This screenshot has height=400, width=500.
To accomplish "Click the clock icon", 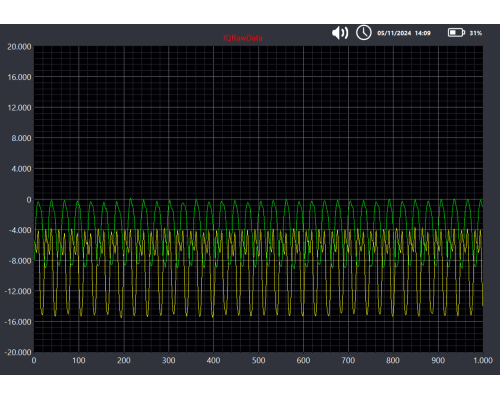I will tap(364, 33).
